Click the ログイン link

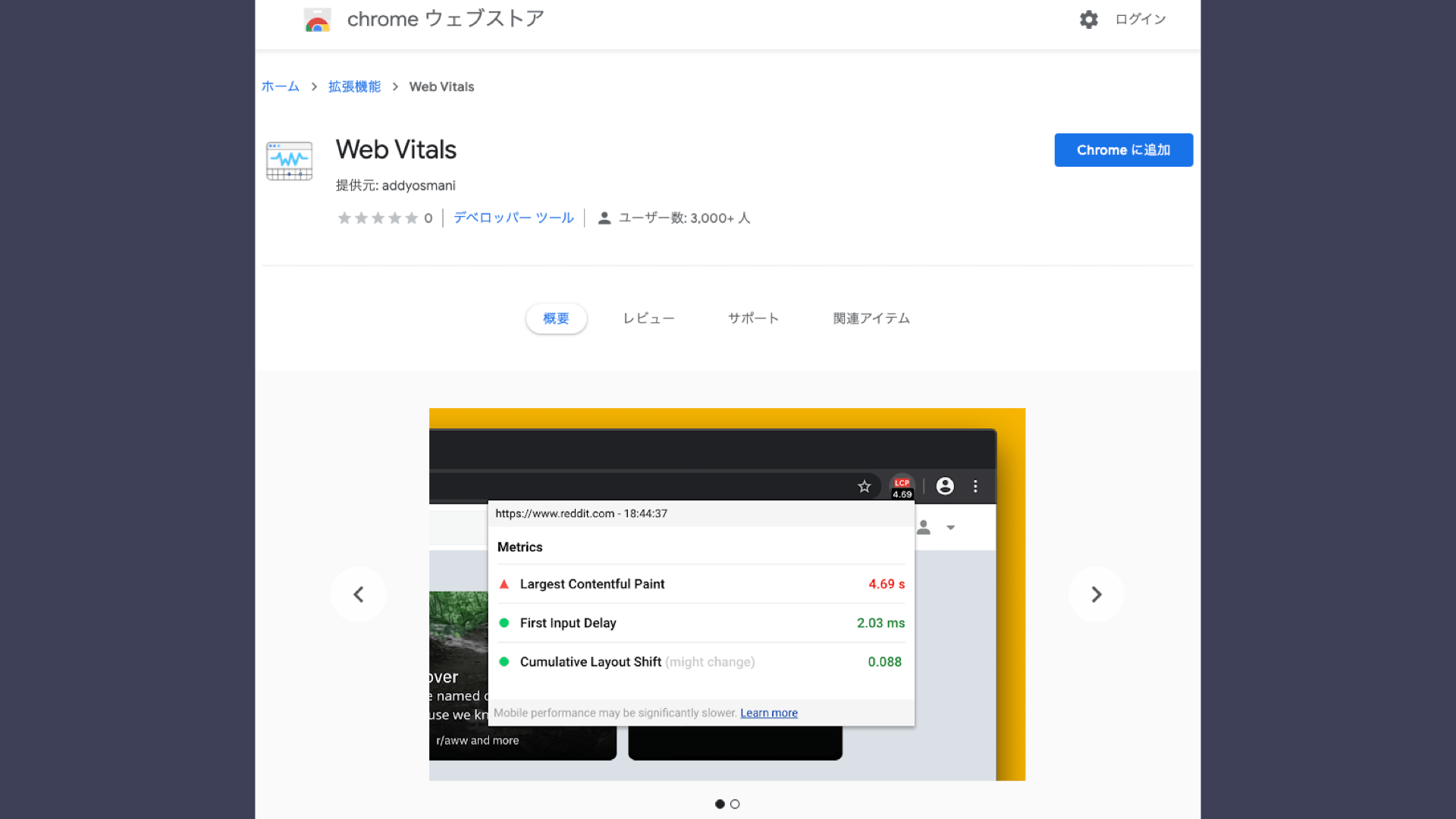(1140, 20)
